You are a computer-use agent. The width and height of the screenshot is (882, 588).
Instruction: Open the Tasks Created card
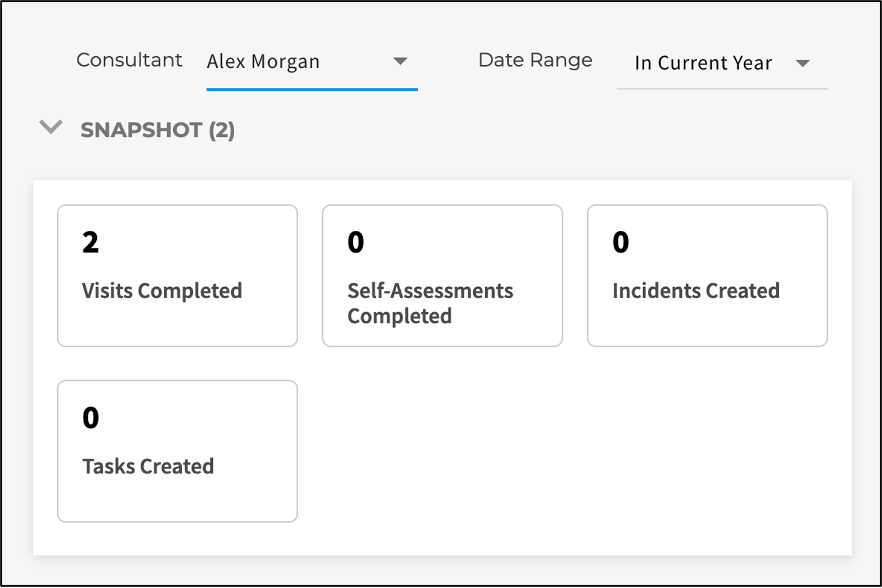click(x=177, y=451)
